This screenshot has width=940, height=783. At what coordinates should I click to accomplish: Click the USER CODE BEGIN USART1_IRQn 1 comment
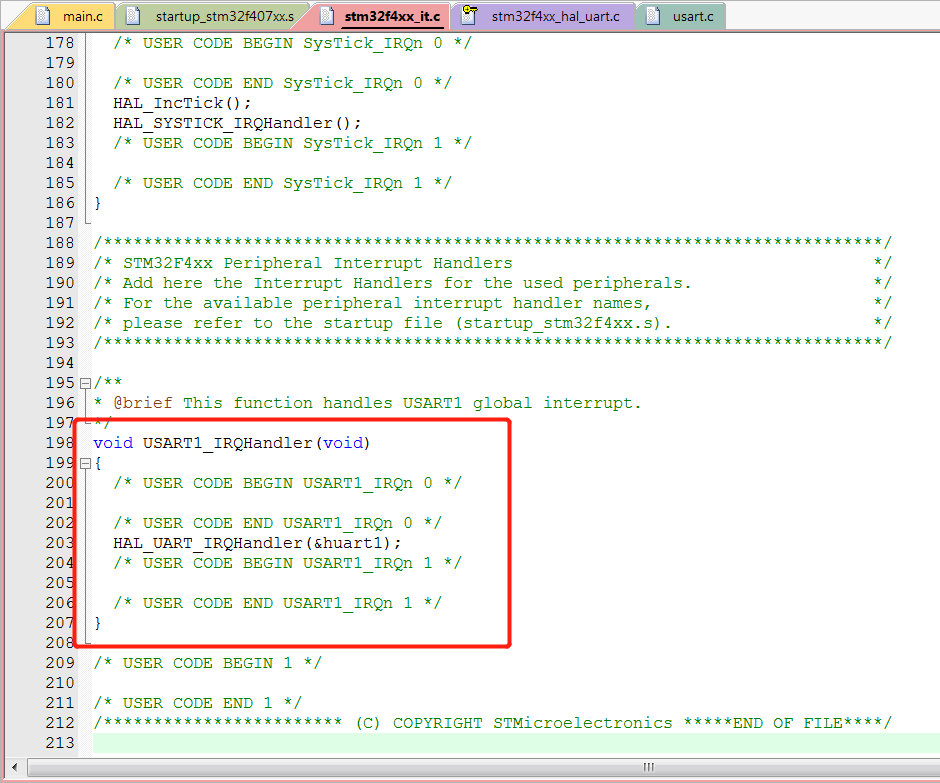(x=288, y=563)
